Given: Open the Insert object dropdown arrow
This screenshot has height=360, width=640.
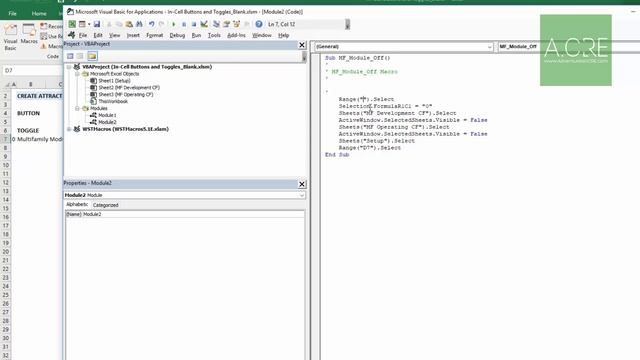Looking at the screenshot, I should [x=89, y=24].
